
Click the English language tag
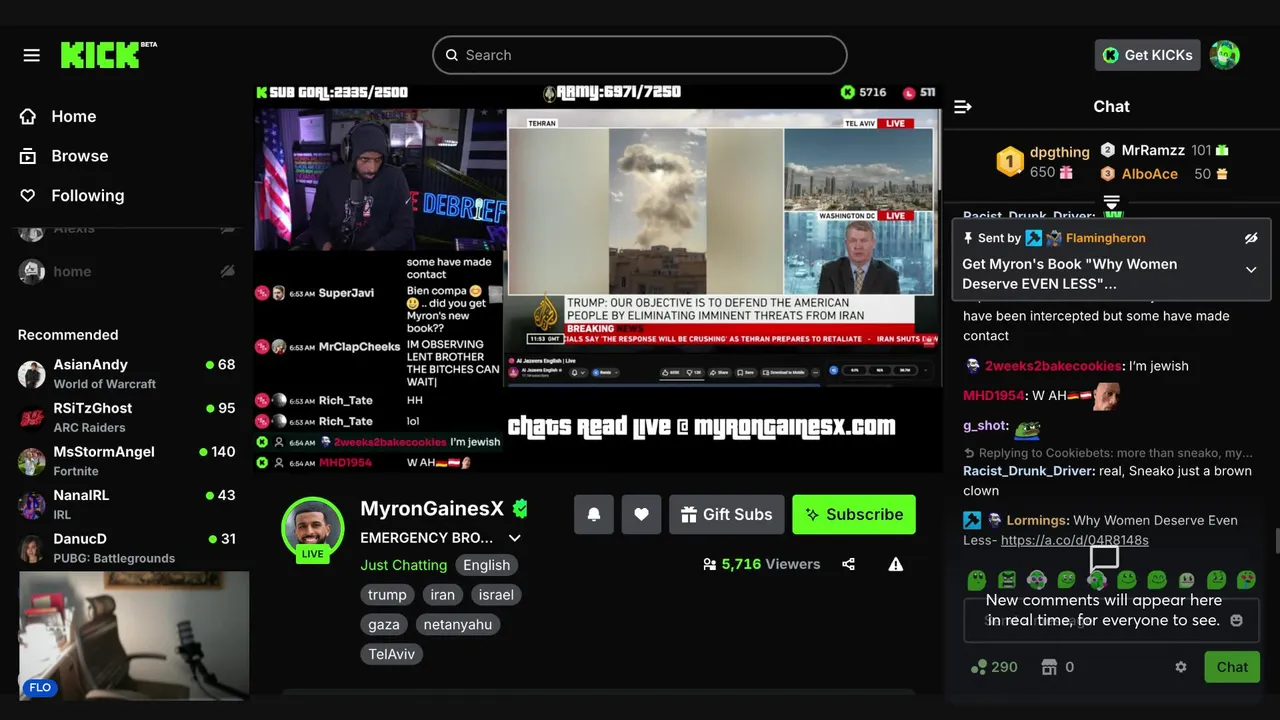pyautogui.click(x=486, y=565)
